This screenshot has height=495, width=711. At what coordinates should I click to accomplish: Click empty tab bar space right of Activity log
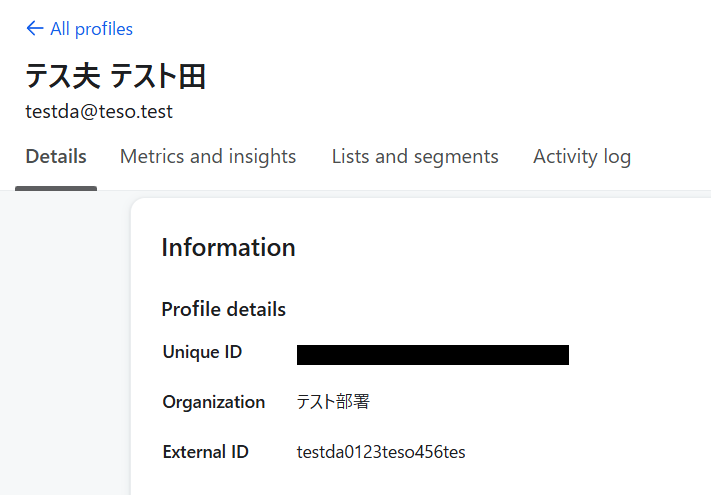pyautogui.click(x=675, y=157)
